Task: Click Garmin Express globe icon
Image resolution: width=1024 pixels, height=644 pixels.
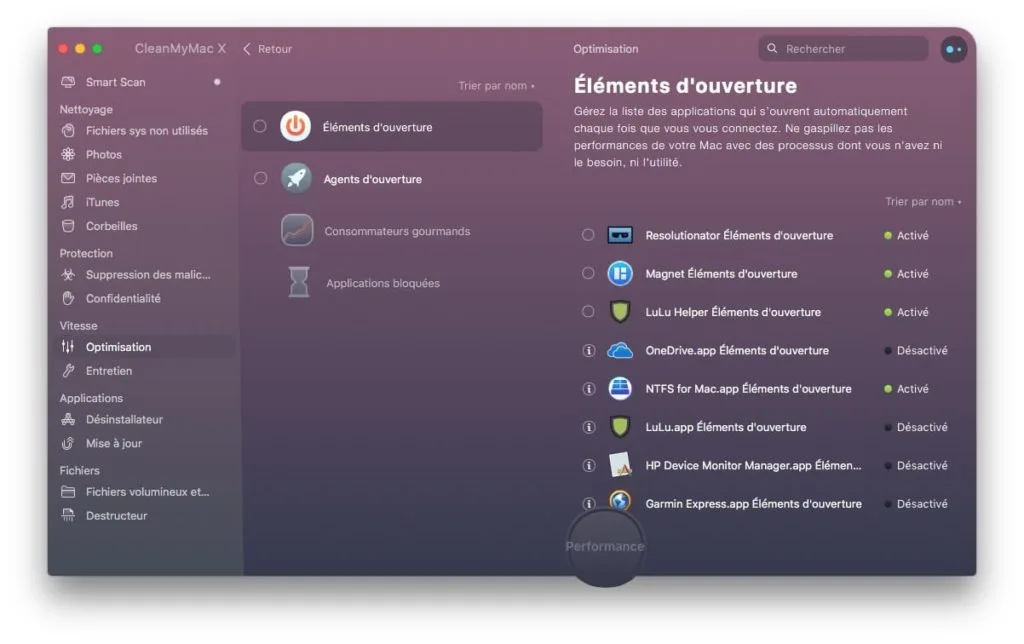Action: [x=620, y=502]
